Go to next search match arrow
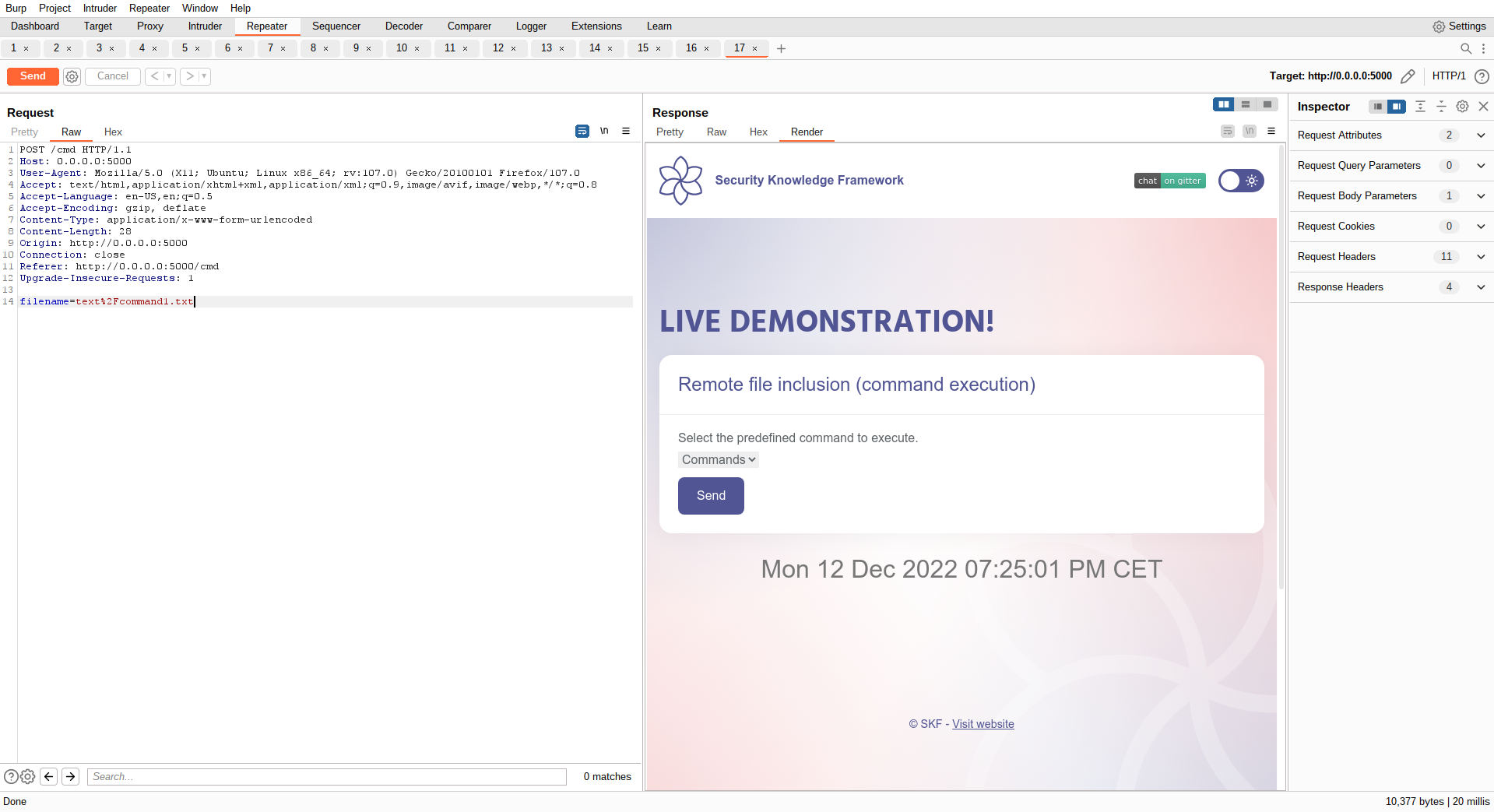 (70, 776)
